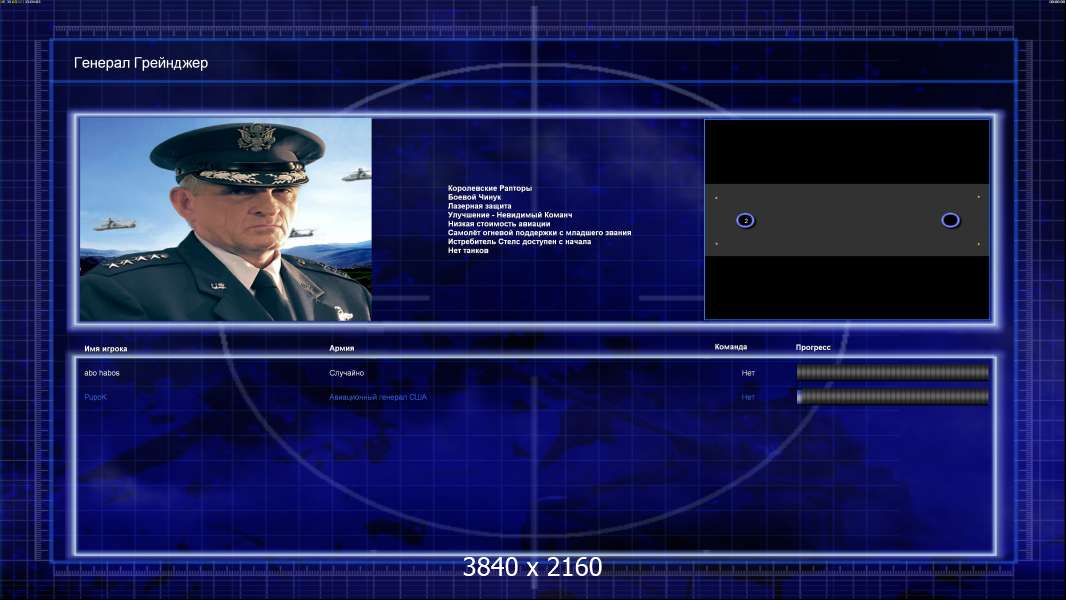Click the 'Королевские Рапторы' feature line

point(489,188)
